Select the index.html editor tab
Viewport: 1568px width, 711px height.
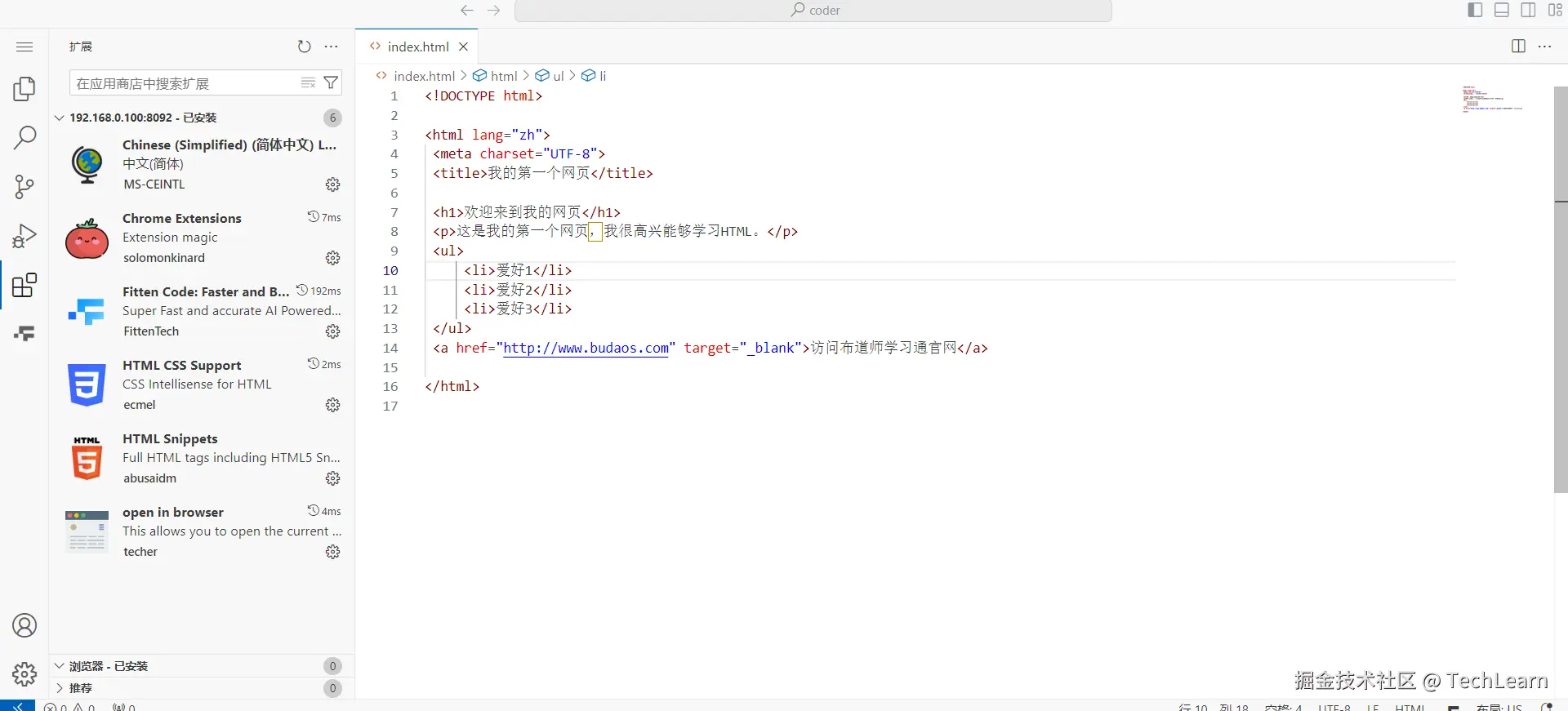(417, 47)
